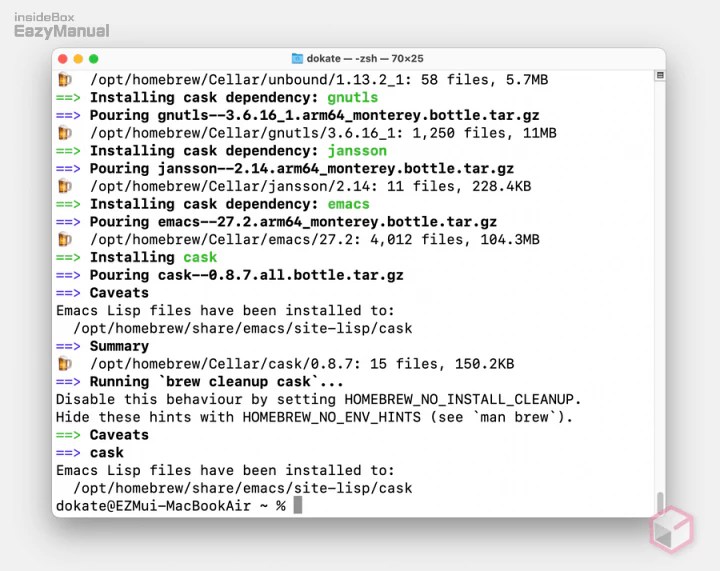This screenshot has height=571, width=720.
Task: Click the first 'Caveats' heading after Pouring cask
Action: (x=119, y=293)
